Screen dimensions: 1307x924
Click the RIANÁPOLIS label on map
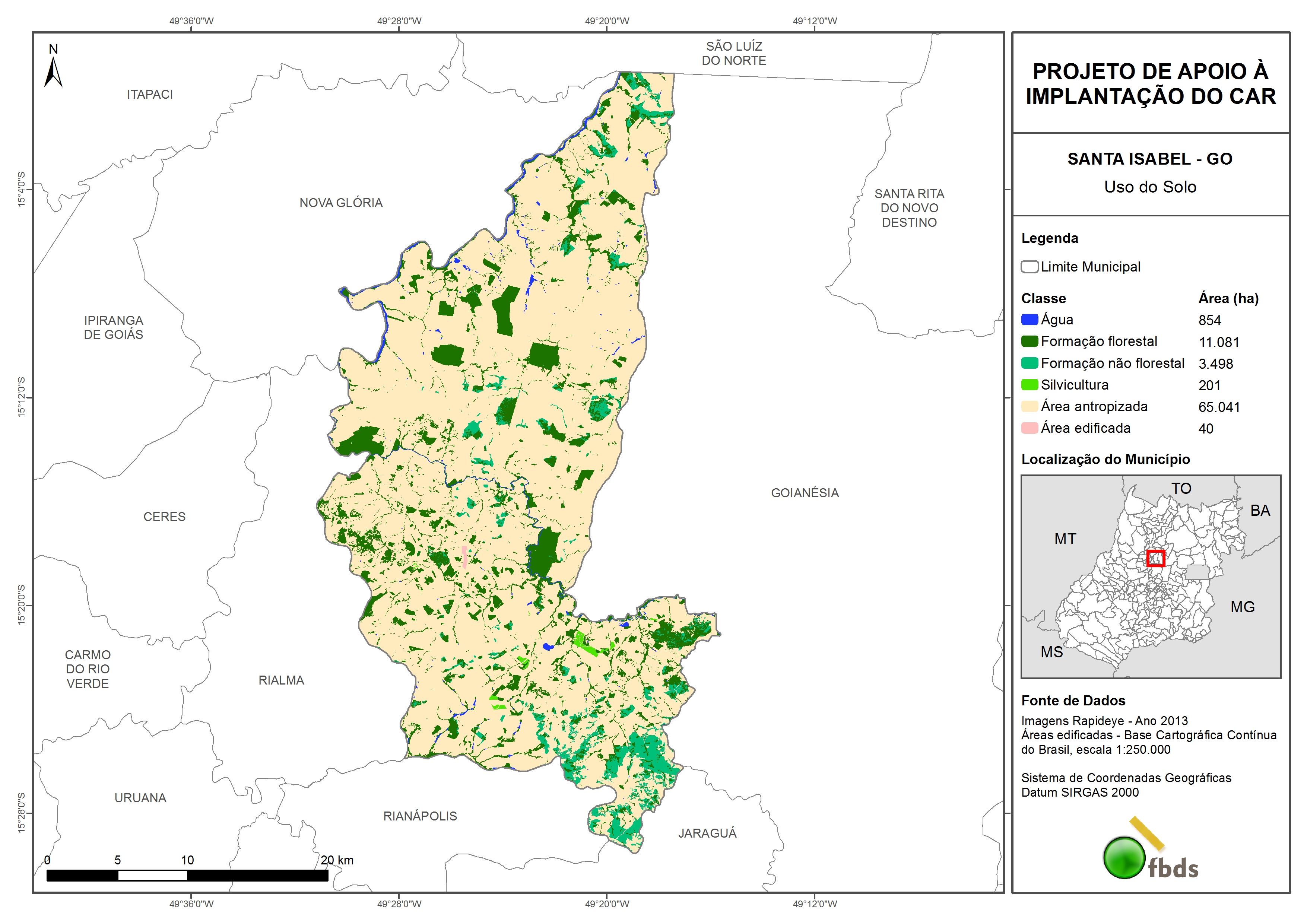coord(420,816)
